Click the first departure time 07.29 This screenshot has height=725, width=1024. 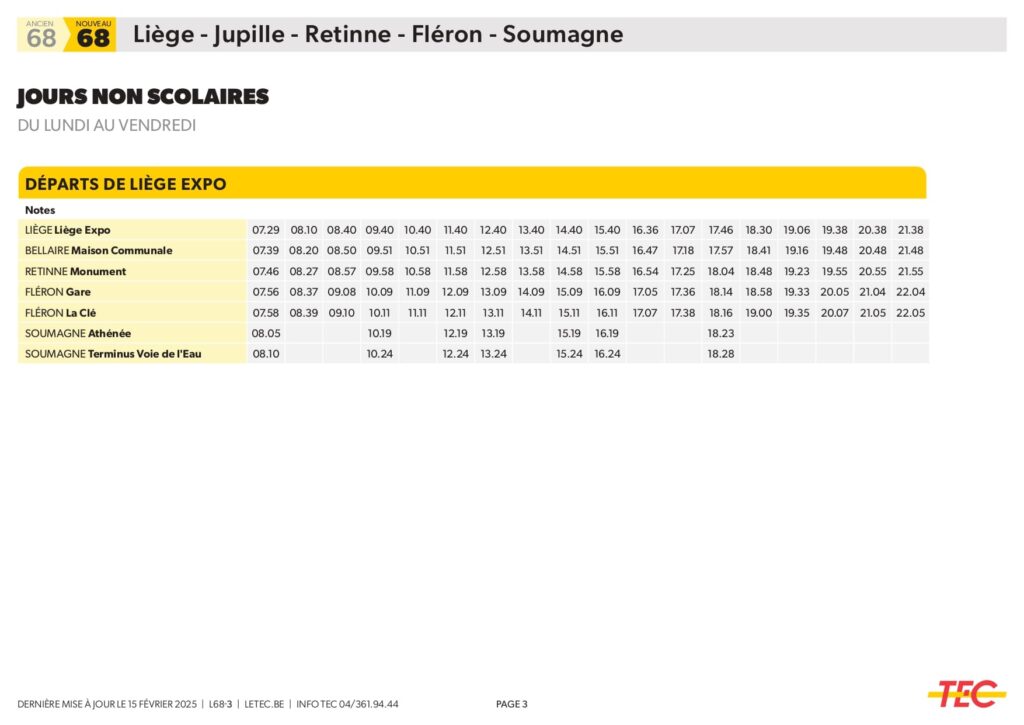tap(265, 230)
